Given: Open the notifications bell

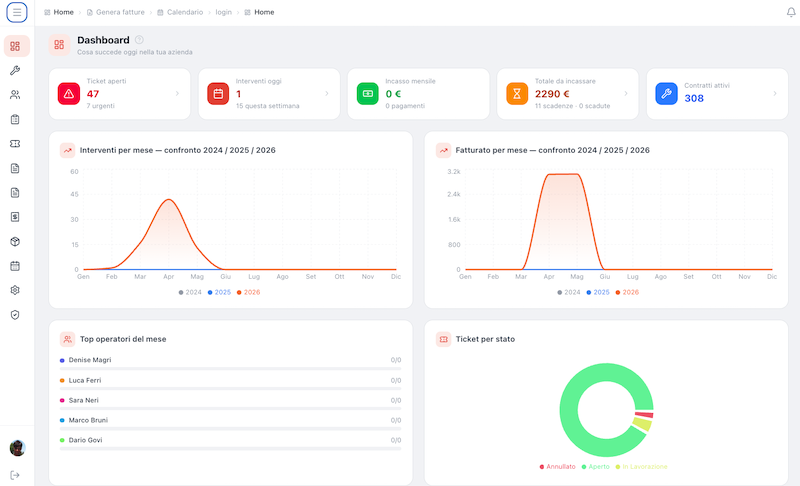Looking at the screenshot, I should tap(791, 12).
